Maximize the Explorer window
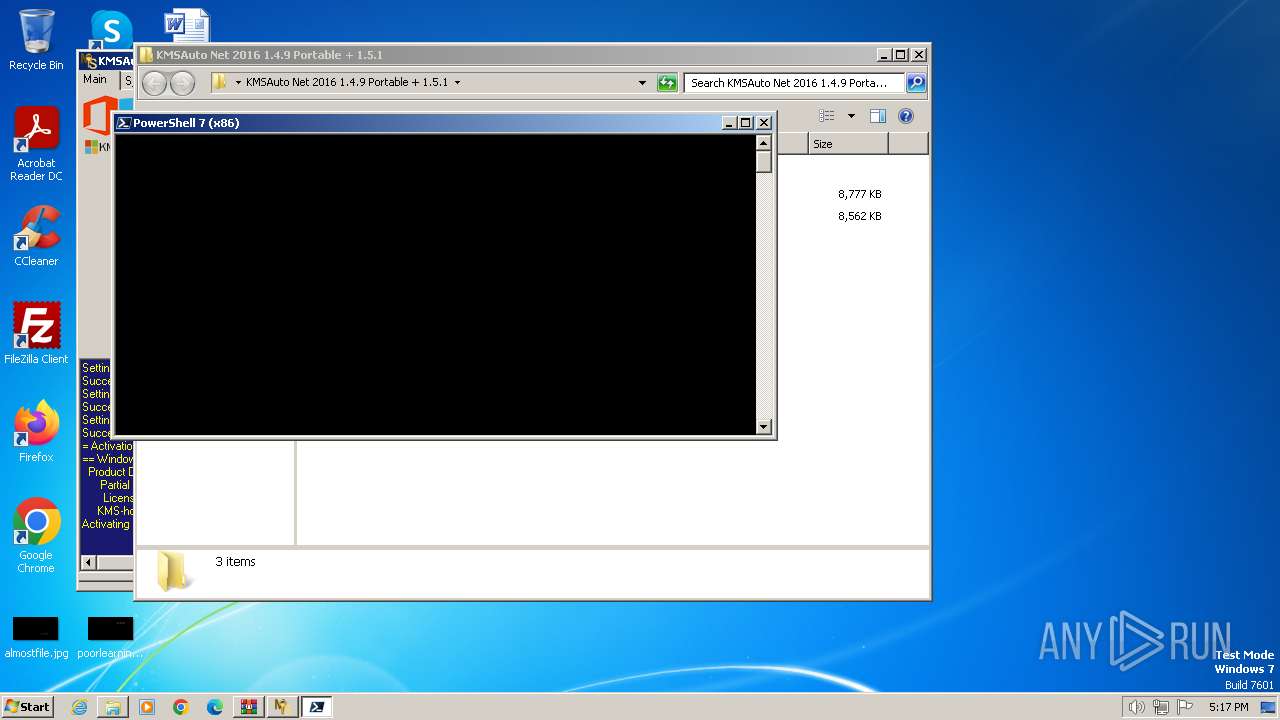The height and width of the screenshot is (720, 1280). point(901,55)
